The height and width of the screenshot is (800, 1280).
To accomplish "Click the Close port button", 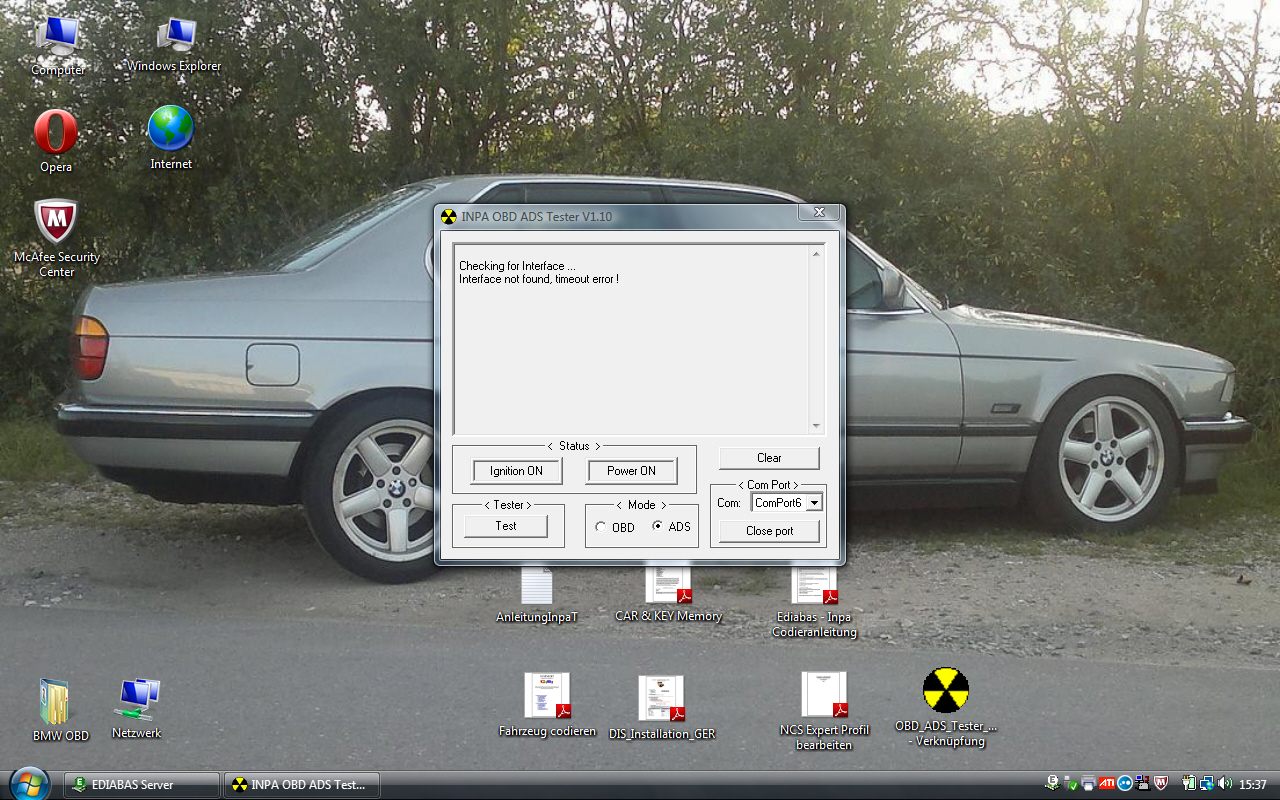I will 768,531.
